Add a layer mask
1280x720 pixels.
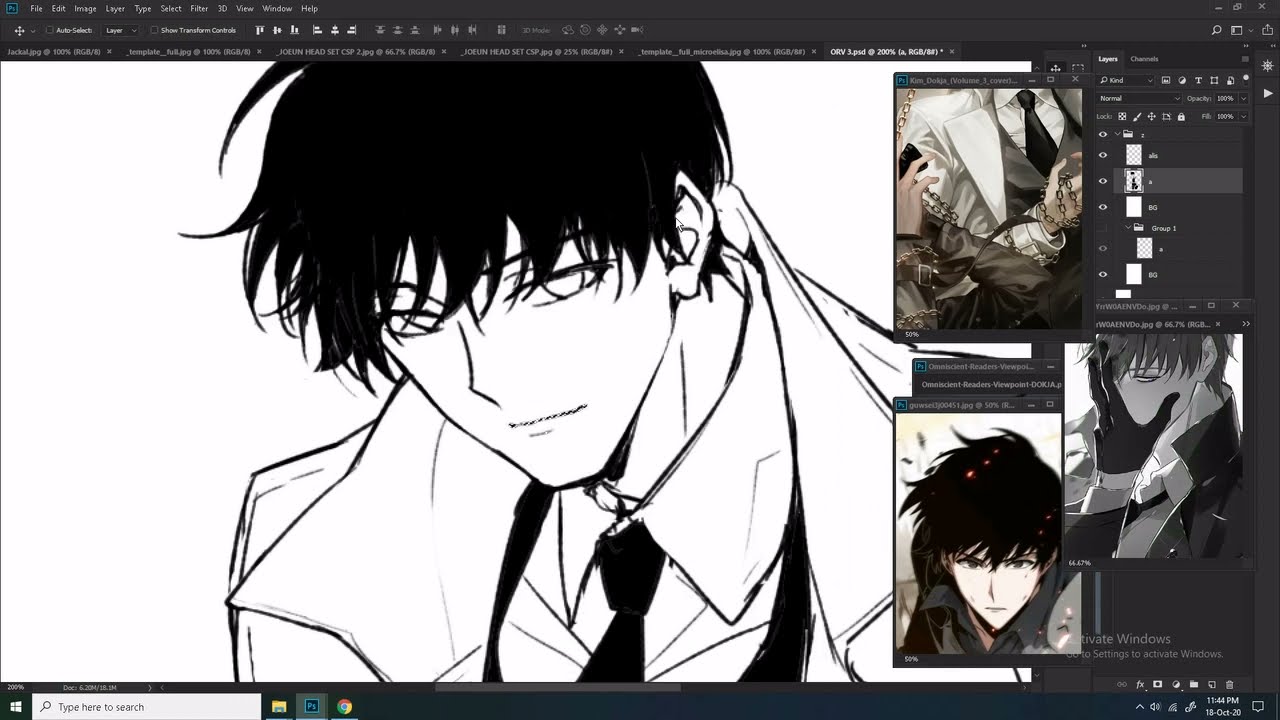[x=1158, y=685]
